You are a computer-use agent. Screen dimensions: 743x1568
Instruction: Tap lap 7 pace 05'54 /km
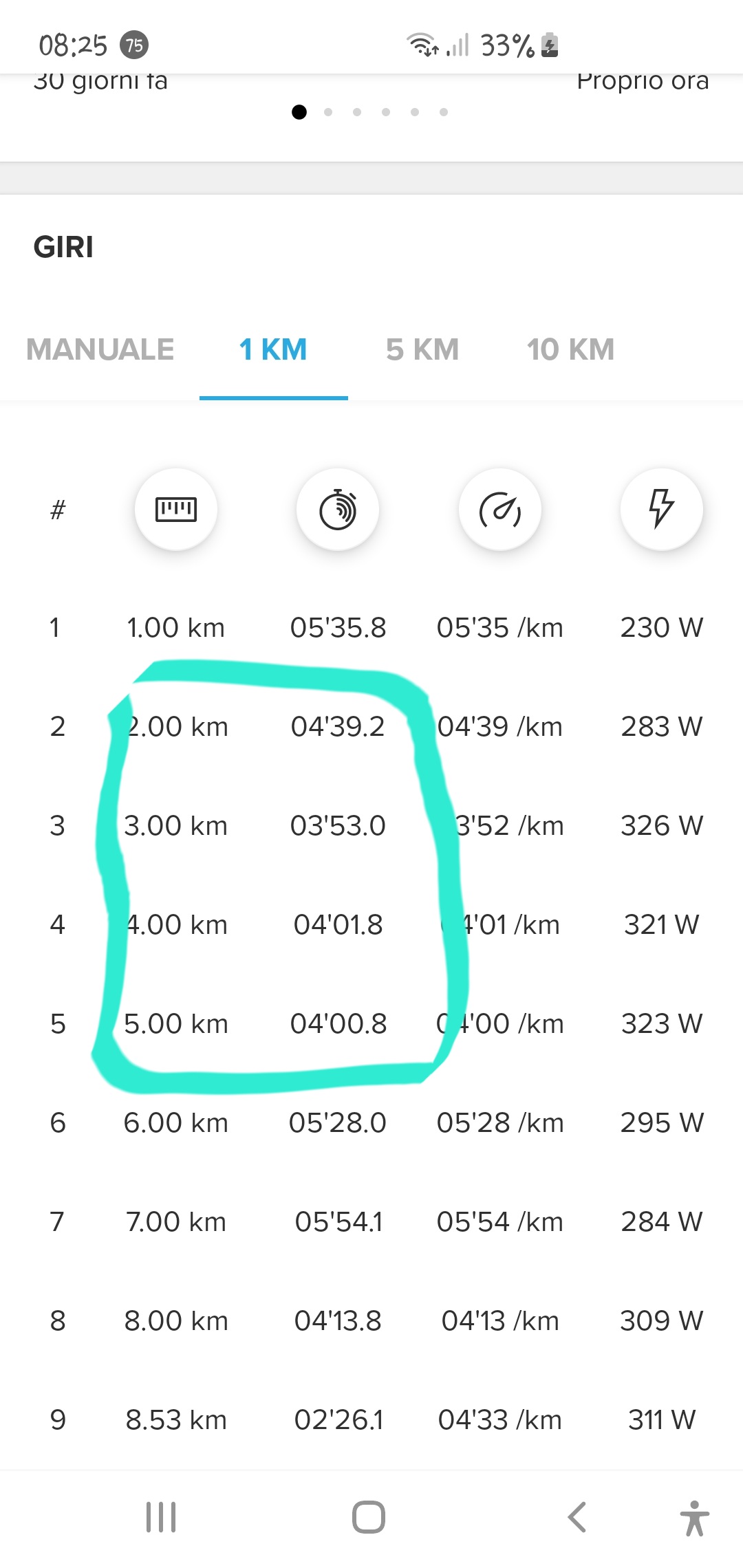[x=500, y=1222]
